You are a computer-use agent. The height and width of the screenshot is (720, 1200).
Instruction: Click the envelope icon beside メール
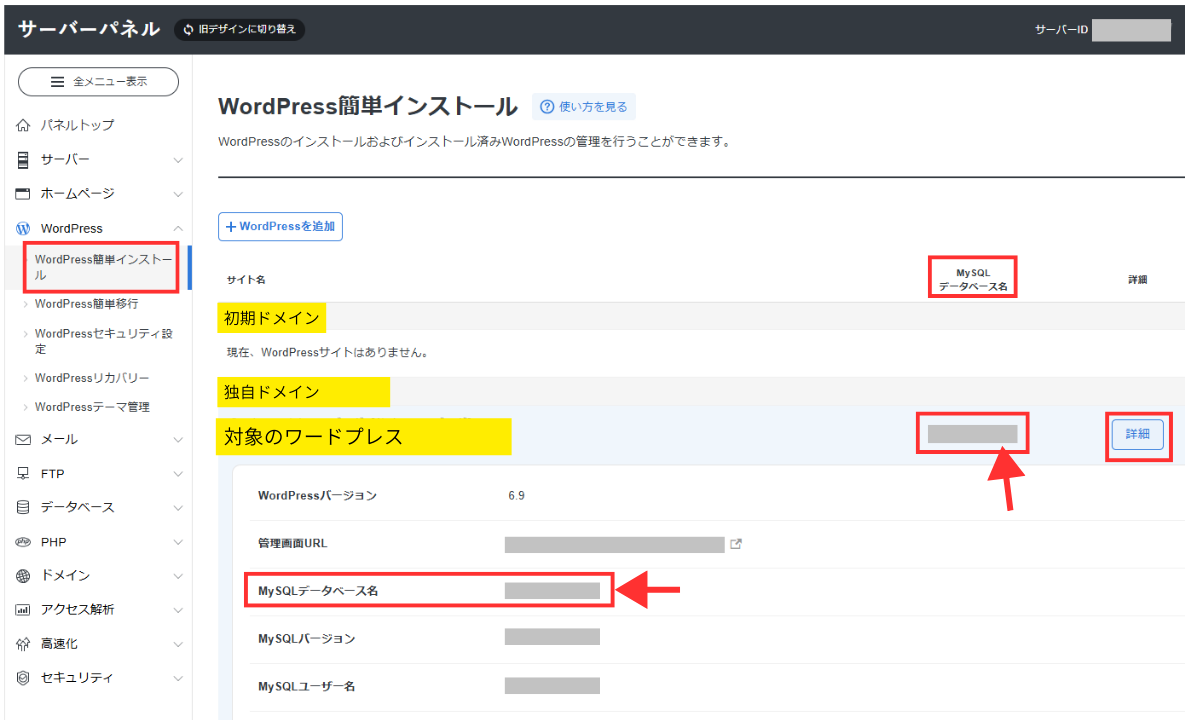(24, 439)
